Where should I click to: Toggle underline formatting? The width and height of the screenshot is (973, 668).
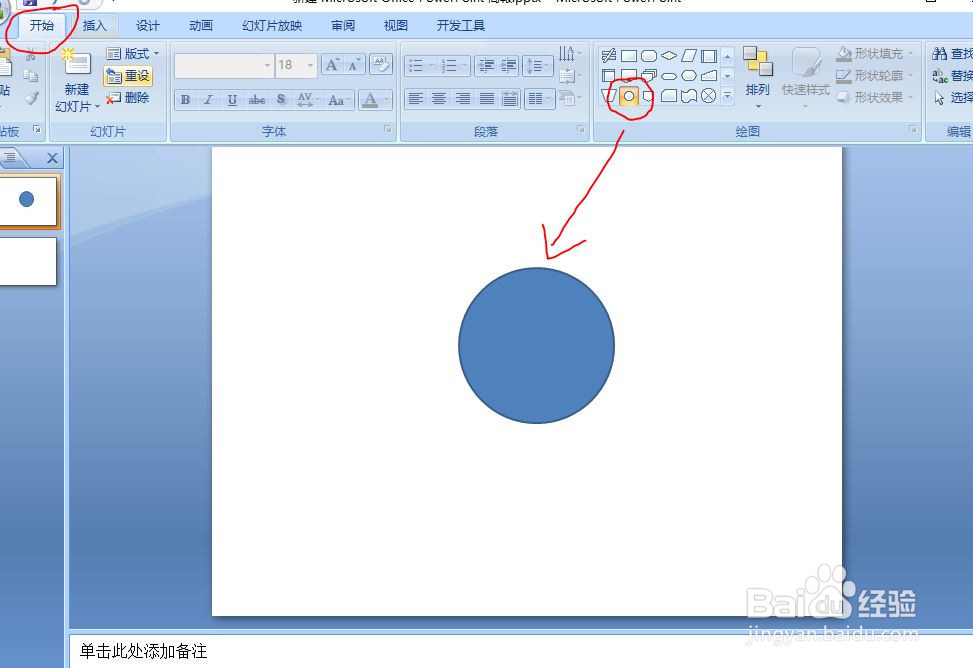click(x=232, y=99)
